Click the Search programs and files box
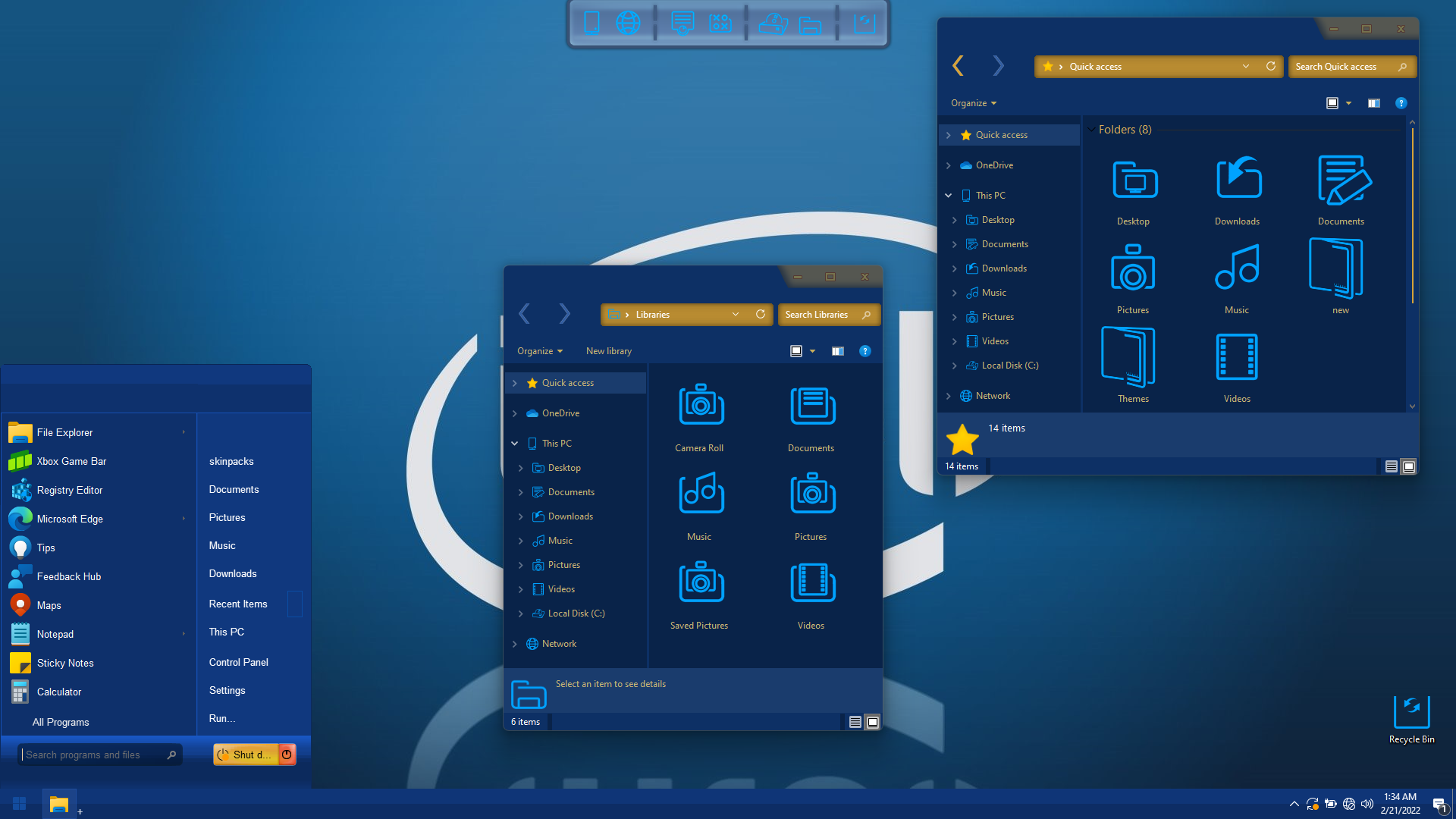The image size is (1456, 819). pyautogui.click(x=91, y=755)
